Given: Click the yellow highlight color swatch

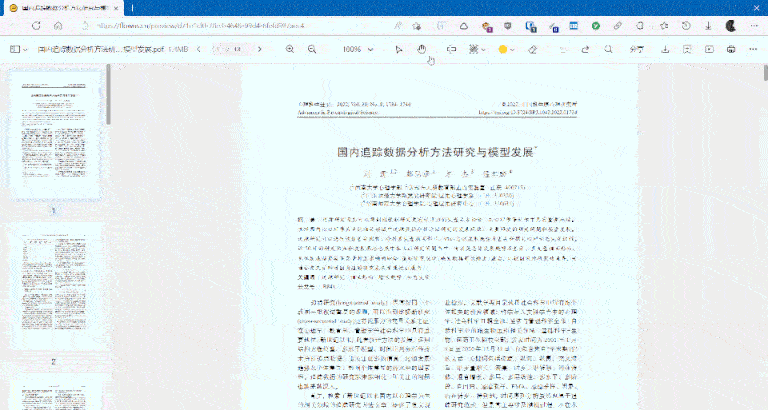Looking at the screenshot, I should click(x=503, y=49).
